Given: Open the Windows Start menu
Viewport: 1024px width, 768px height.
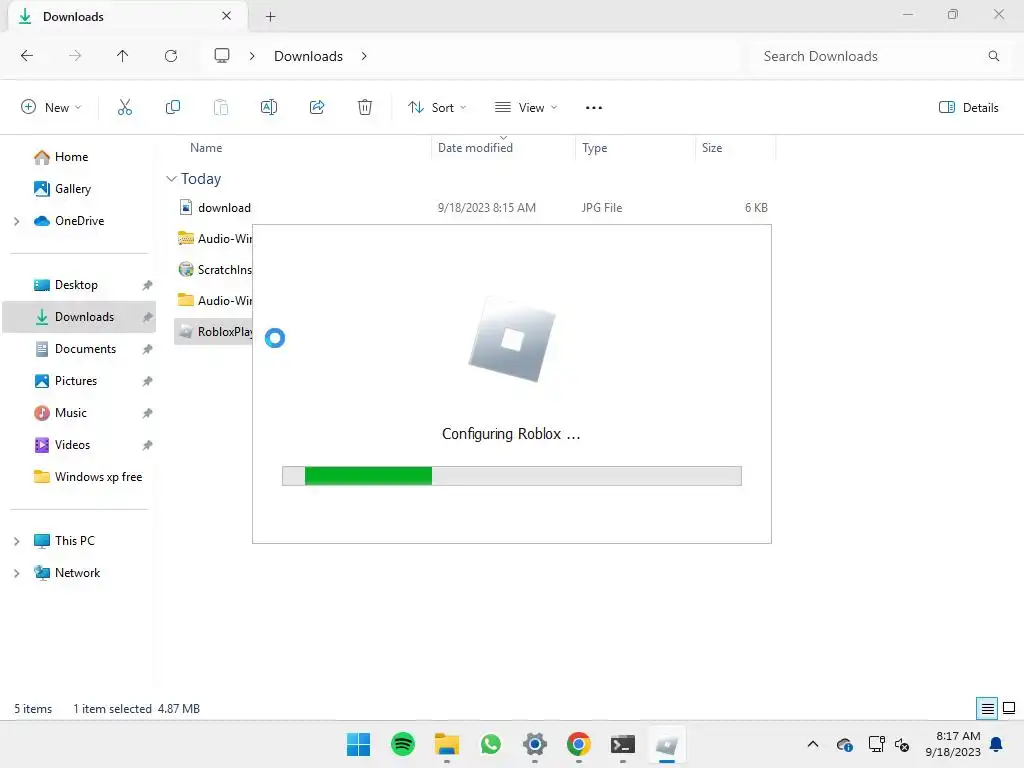Looking at the screenshot, I should click(x=359, y=744).
